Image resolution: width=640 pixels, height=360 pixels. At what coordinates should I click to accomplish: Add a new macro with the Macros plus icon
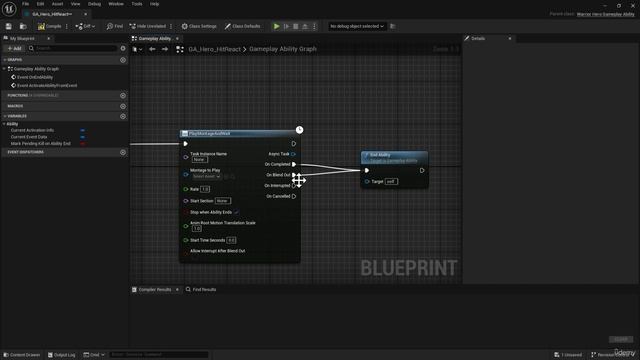click(x=123, y=106)
